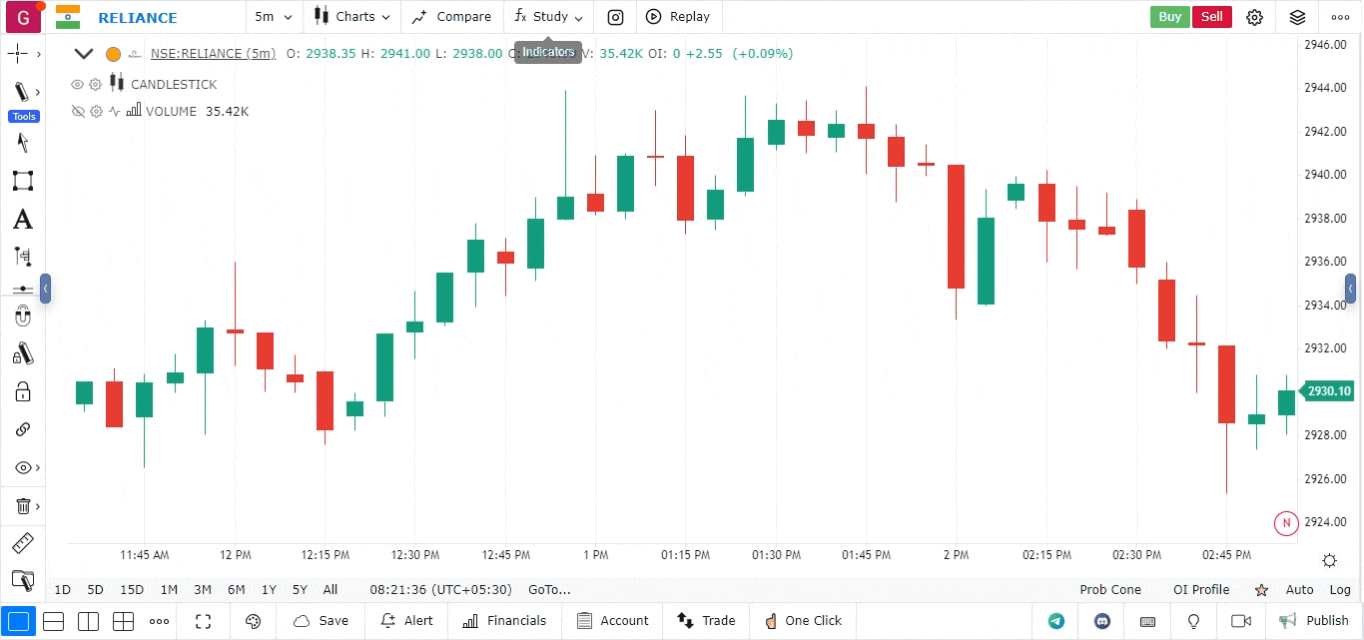Select the text annotation tool

pyautogui.click(x=22, y=220)
